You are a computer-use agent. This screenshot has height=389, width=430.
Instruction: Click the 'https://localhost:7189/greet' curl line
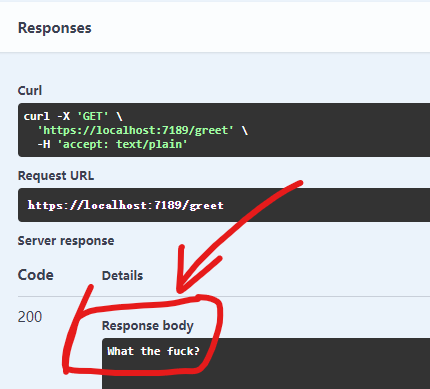click(x=142, y=130)
